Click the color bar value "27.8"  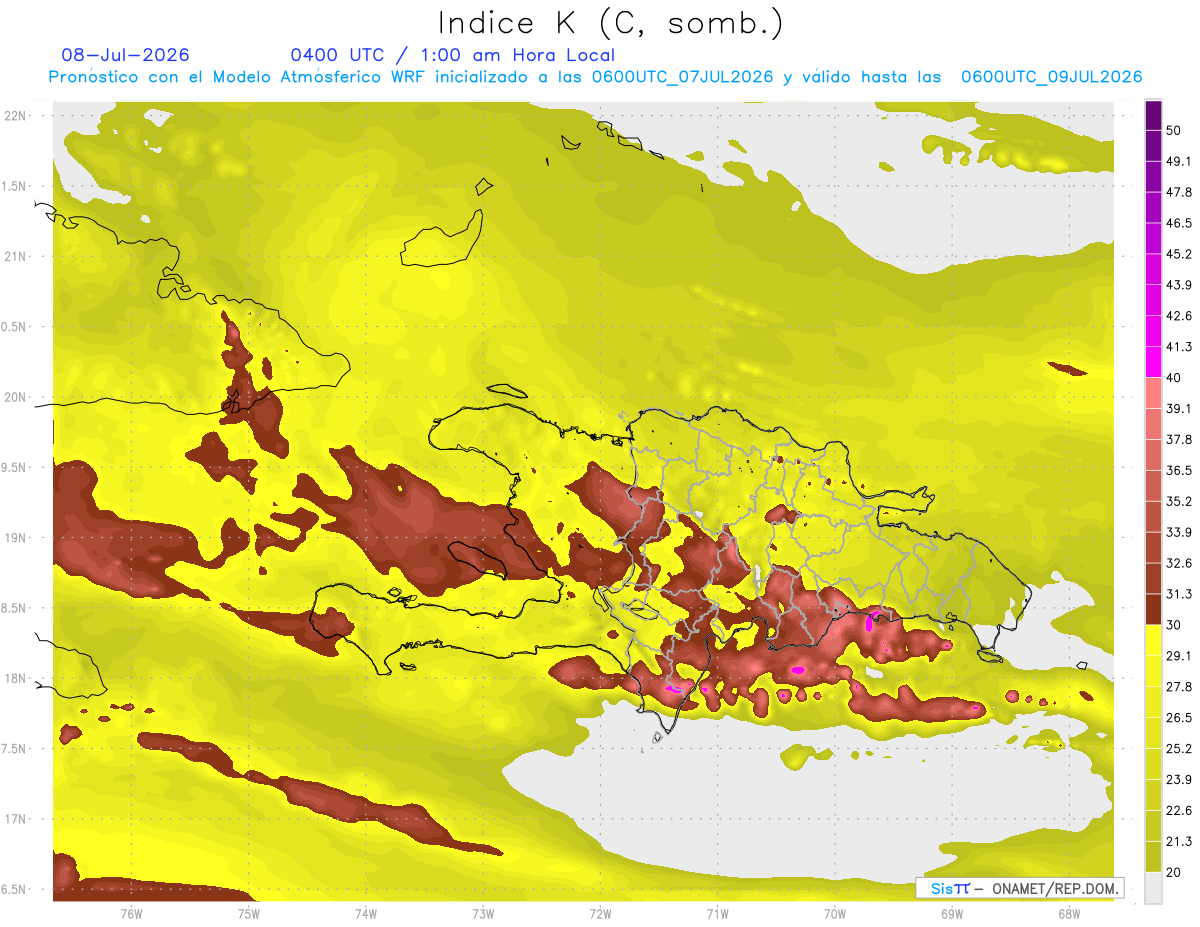tap(1179, 687)
